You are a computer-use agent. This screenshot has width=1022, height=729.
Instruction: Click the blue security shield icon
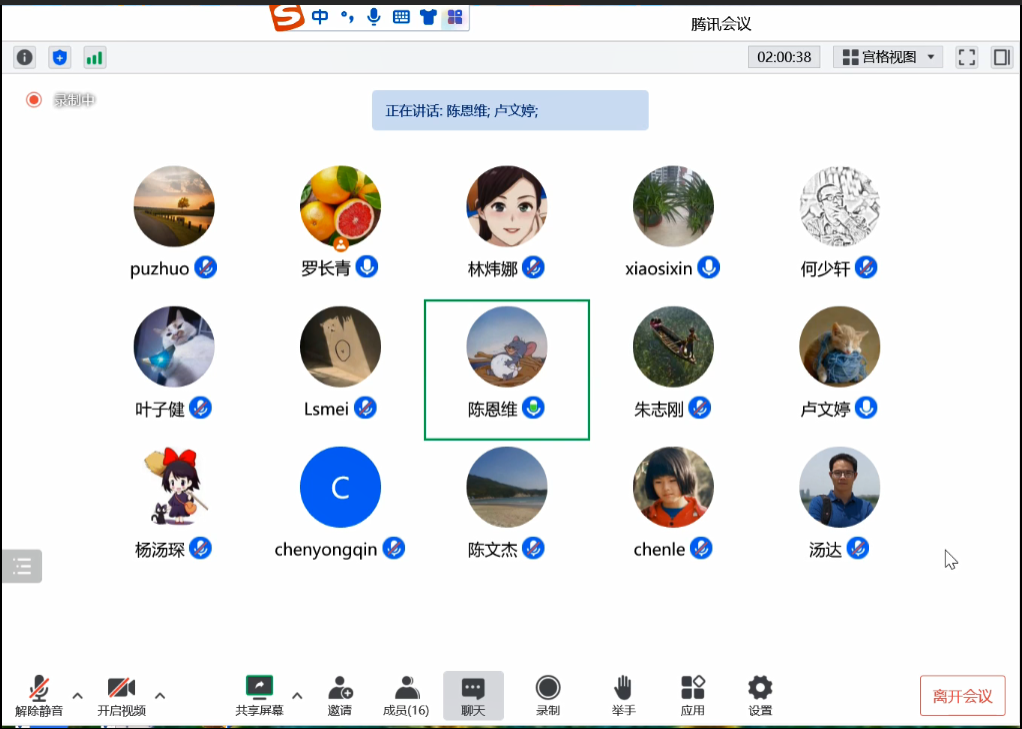pos(60,58)
